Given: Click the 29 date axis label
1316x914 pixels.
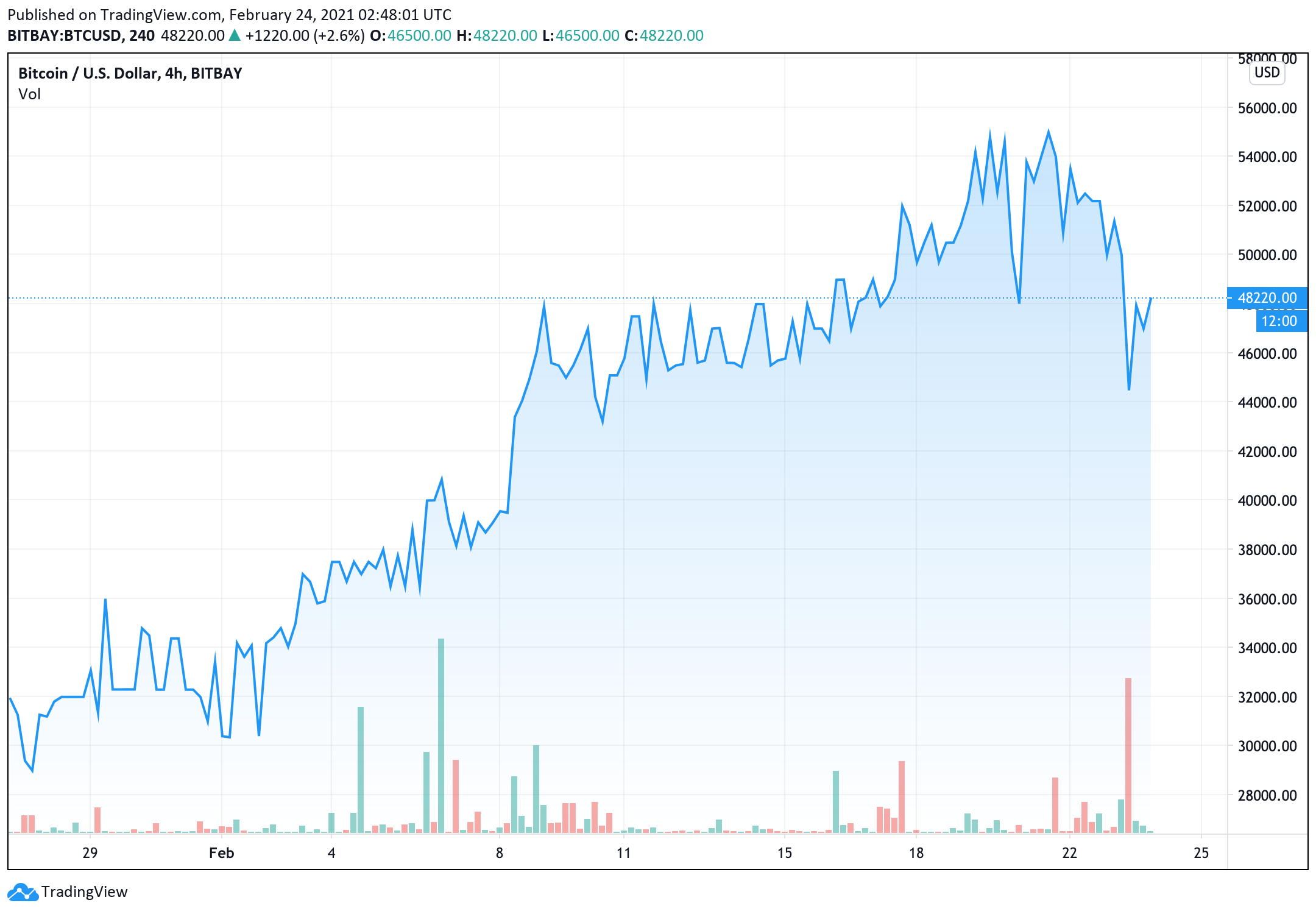Looking at the screenshot, I should [x=90, y=853].
